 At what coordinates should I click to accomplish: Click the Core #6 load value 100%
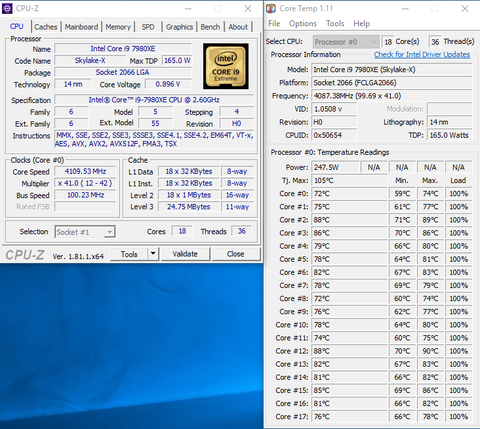coord(459,272)
